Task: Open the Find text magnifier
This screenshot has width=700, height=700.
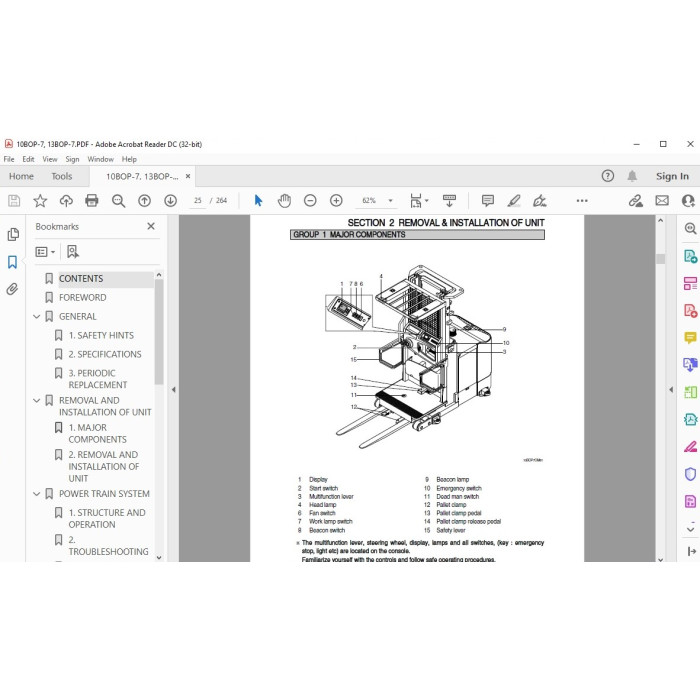Action: pos(118,201)
